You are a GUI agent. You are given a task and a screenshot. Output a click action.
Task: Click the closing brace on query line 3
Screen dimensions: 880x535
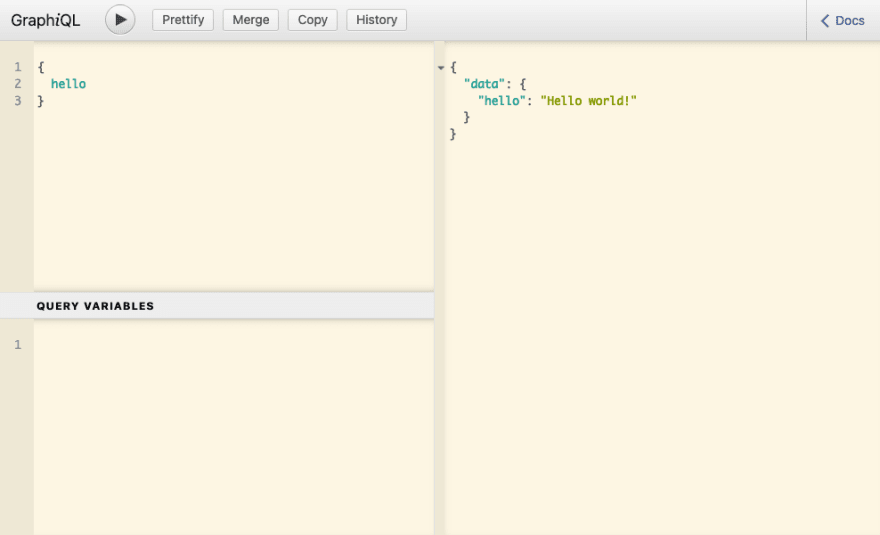tap(40, 100)
